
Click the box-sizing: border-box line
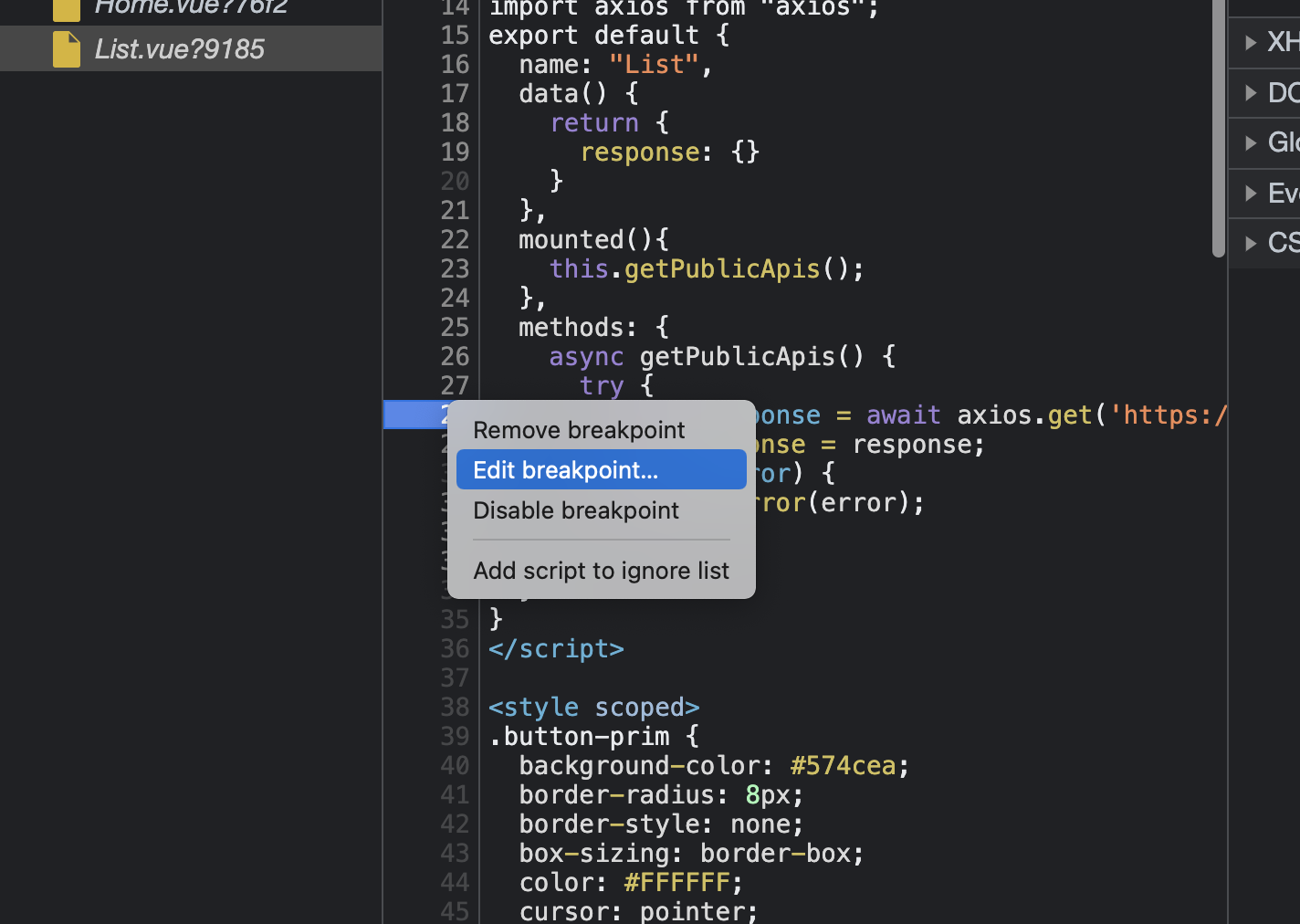click(691, 853)
